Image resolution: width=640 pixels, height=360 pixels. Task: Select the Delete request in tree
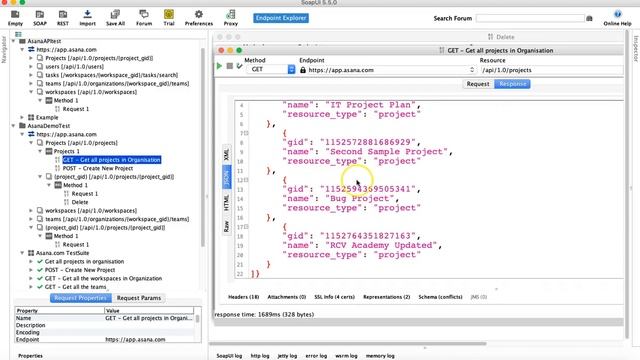coord(80,202)
